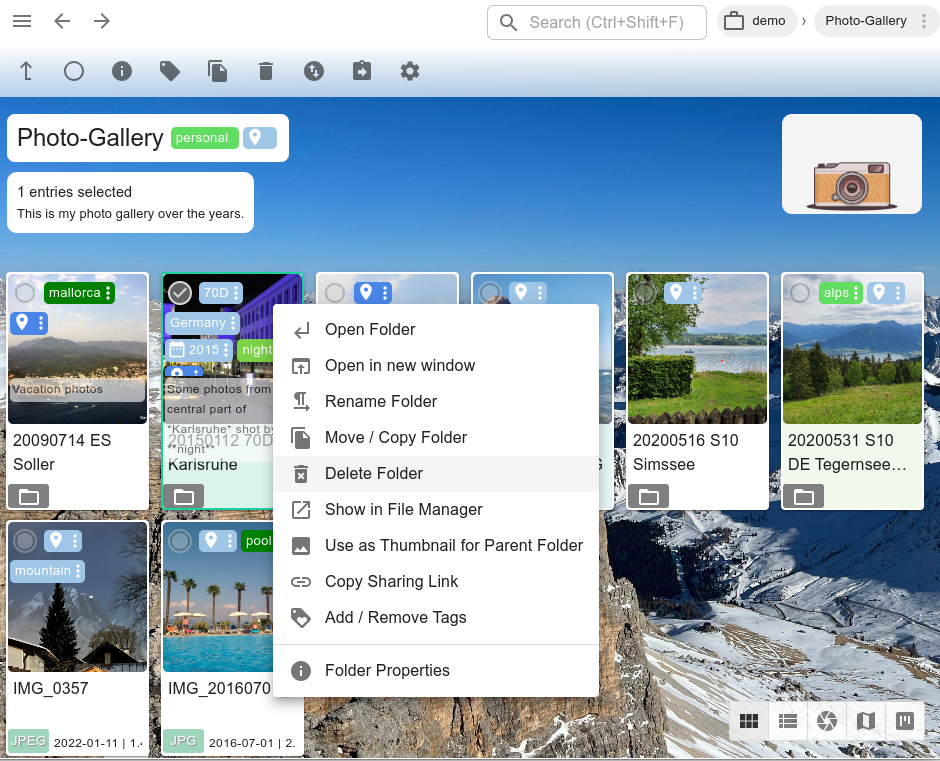940x761 pixels.
Task: Click the tag icon in the toolbar
Action: (x=170, y=71)
